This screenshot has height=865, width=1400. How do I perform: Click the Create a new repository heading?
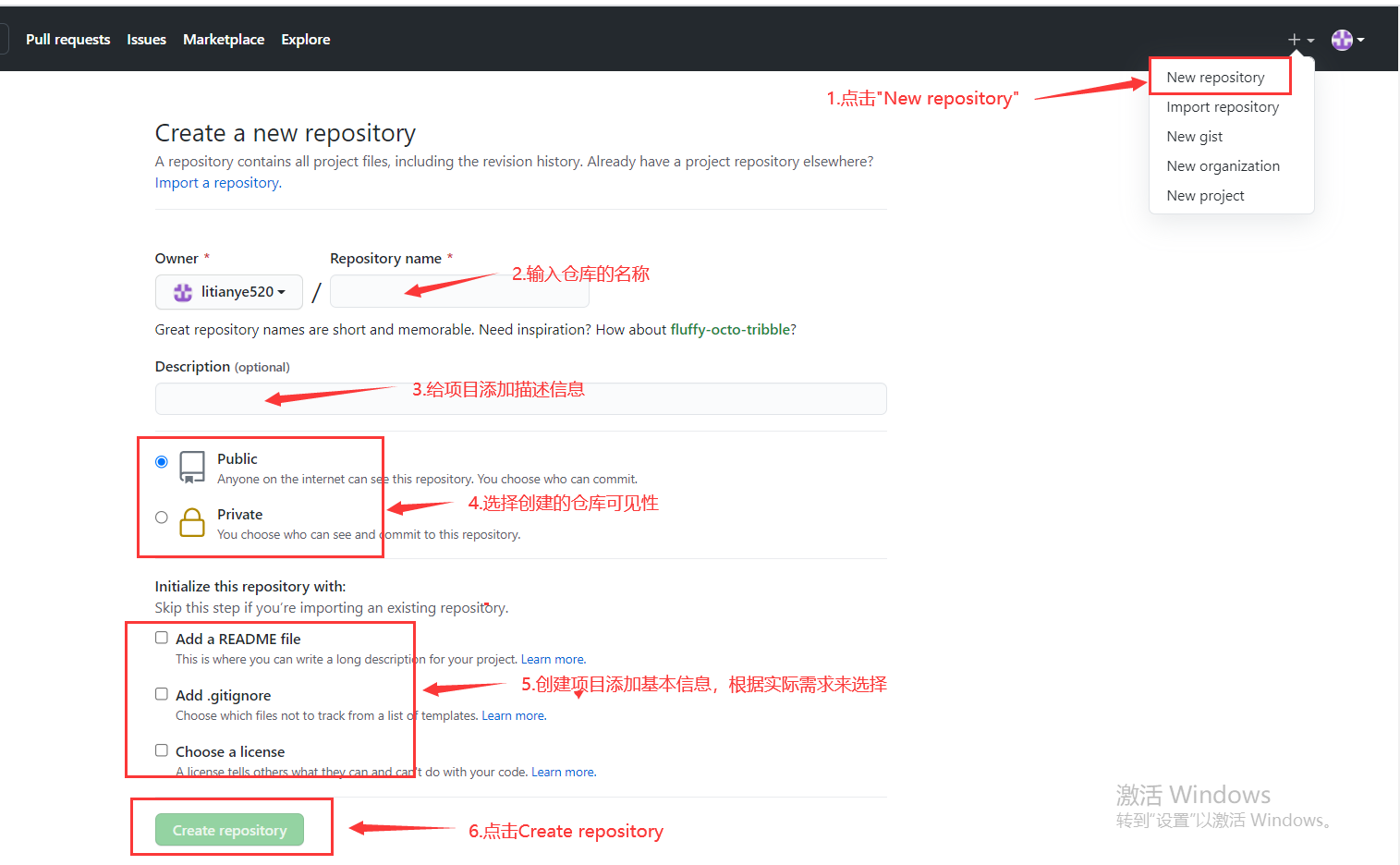286,133
